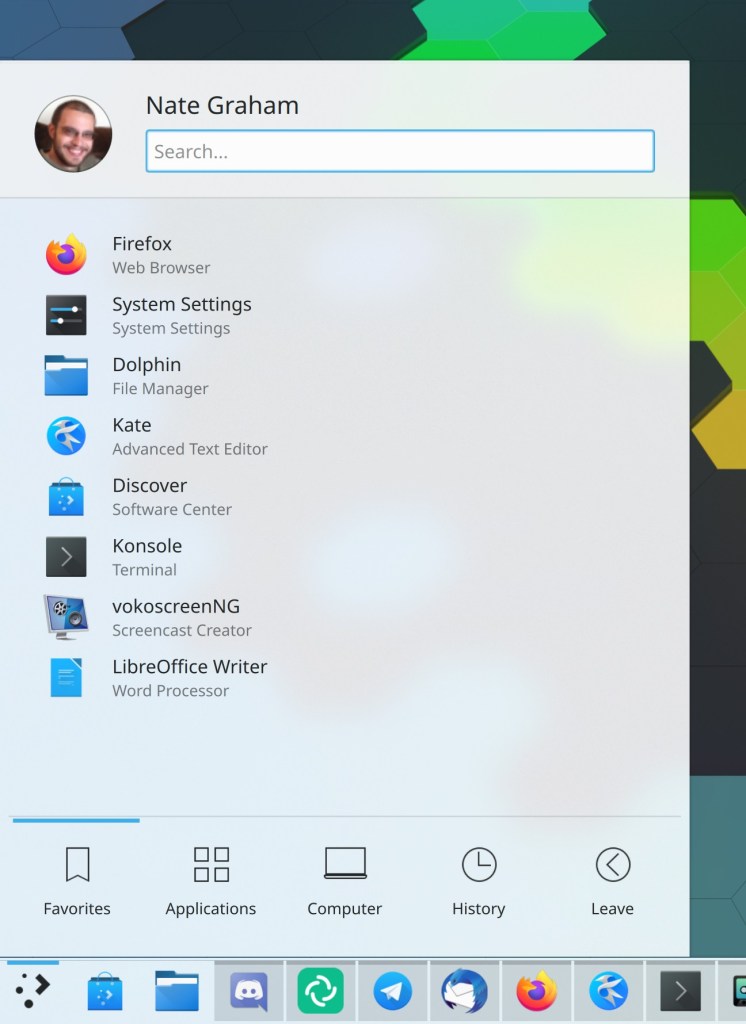Click Nate Graham's user avatar
The image size is (746, 1024).
[x=73, y=134]
